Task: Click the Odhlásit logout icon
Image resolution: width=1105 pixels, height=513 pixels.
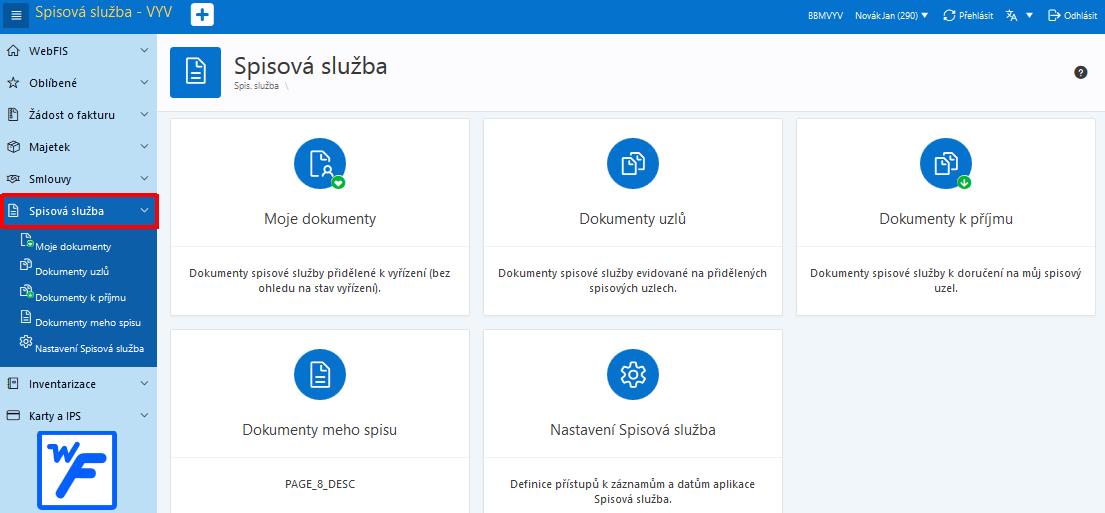Action: coord(1054,16)
